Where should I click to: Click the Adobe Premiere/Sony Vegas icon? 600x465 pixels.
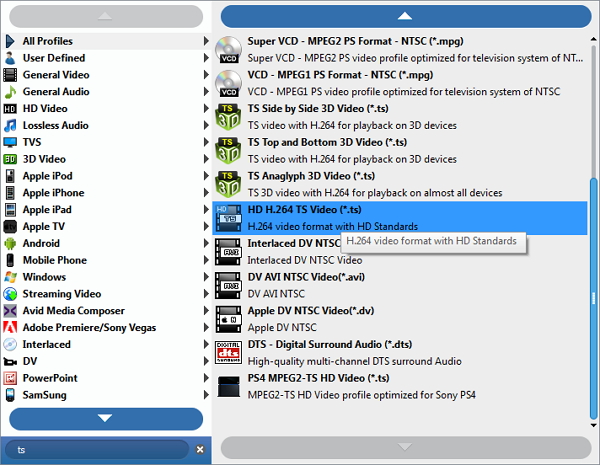10,328
